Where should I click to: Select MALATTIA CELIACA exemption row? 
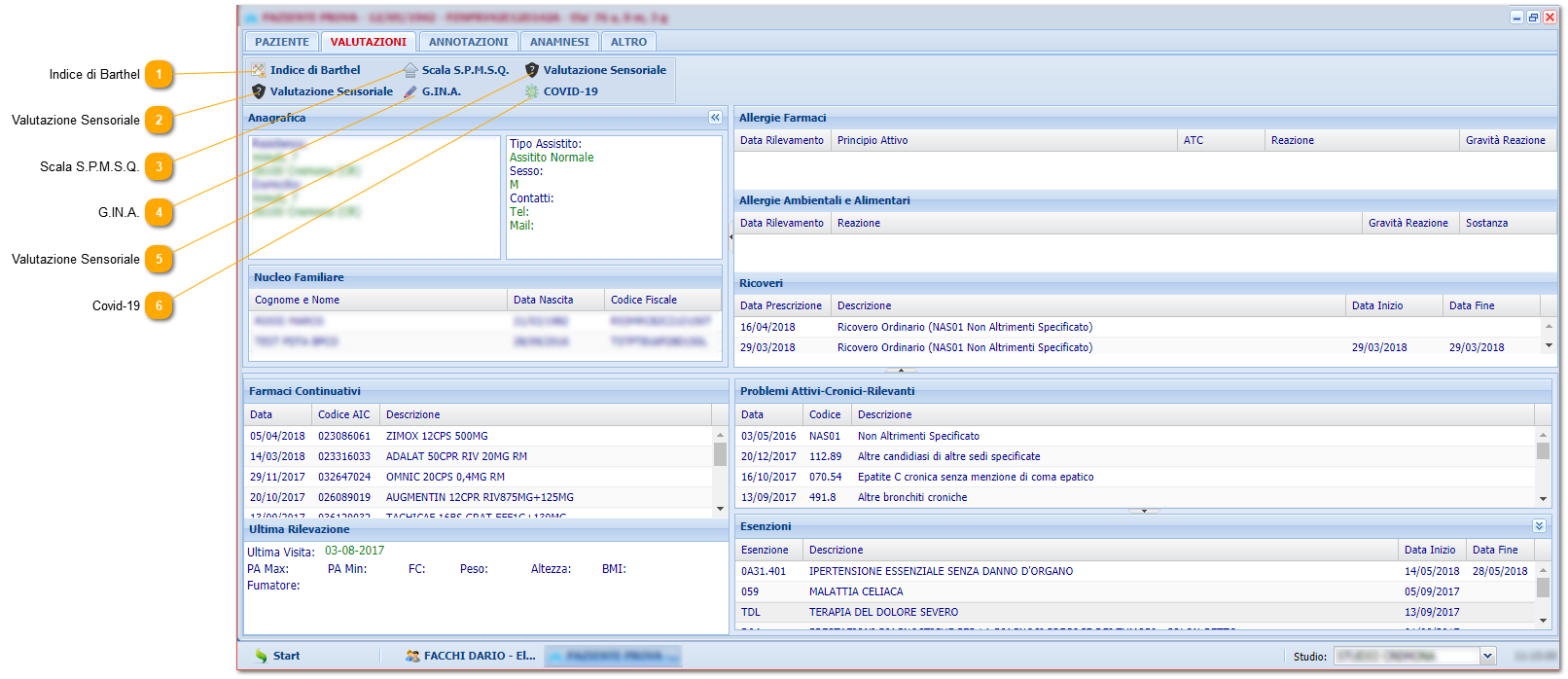1135,591
